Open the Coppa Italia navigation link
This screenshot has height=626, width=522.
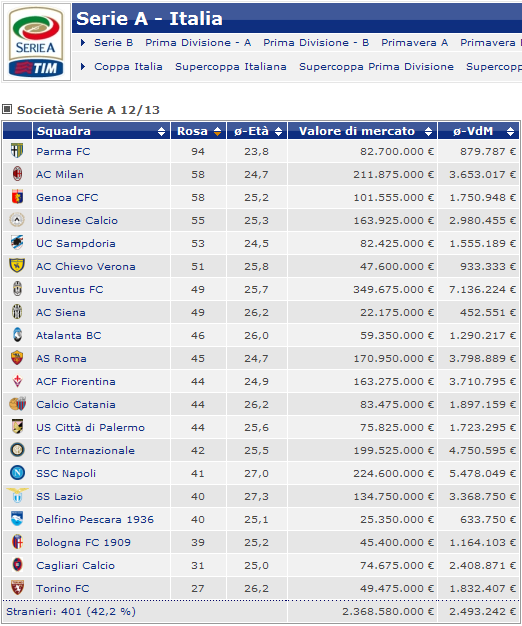click(128, 67)
